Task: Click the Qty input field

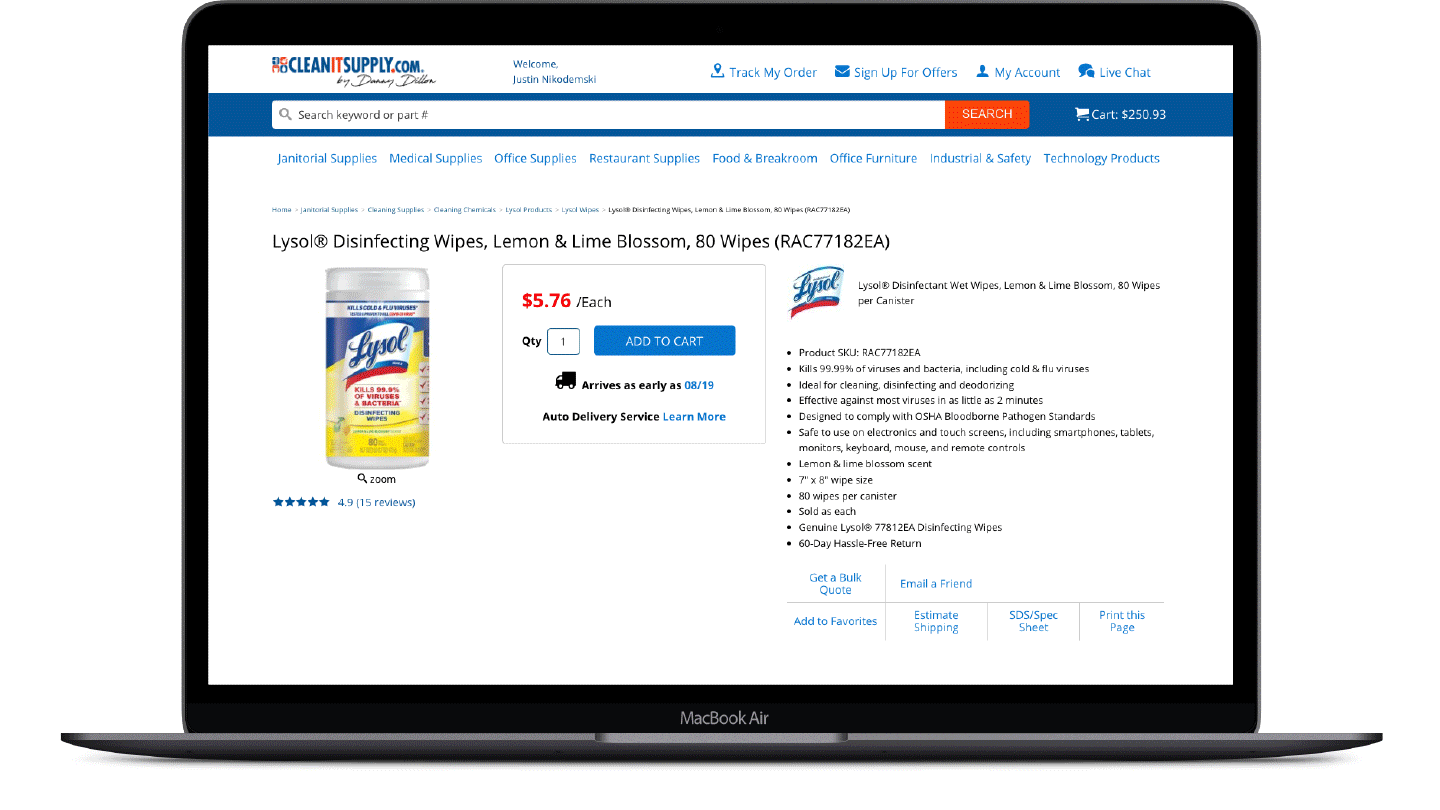Action: coord(563,342)
